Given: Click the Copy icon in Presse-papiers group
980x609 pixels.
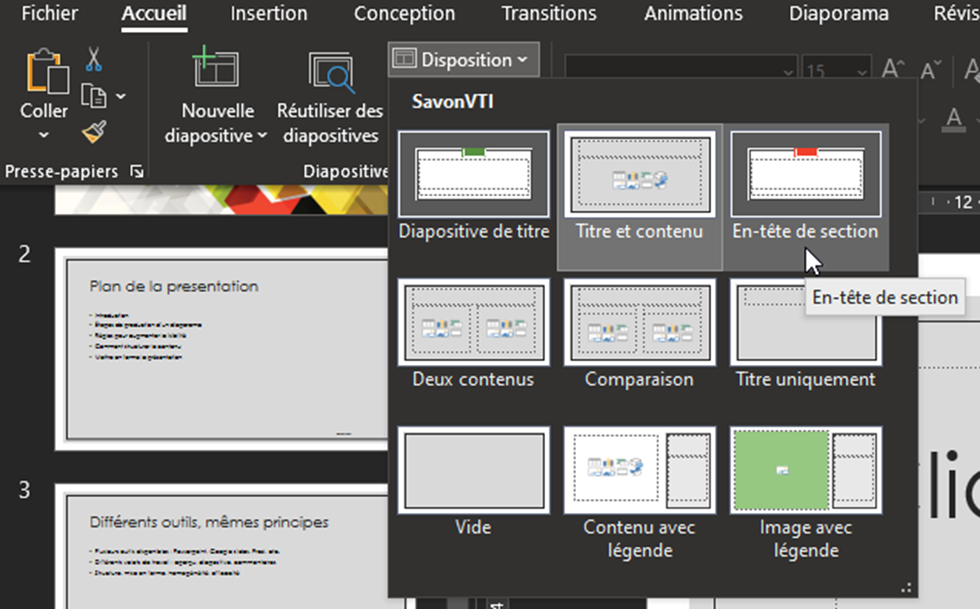Looking at the screenshot, I should (94, 96).
